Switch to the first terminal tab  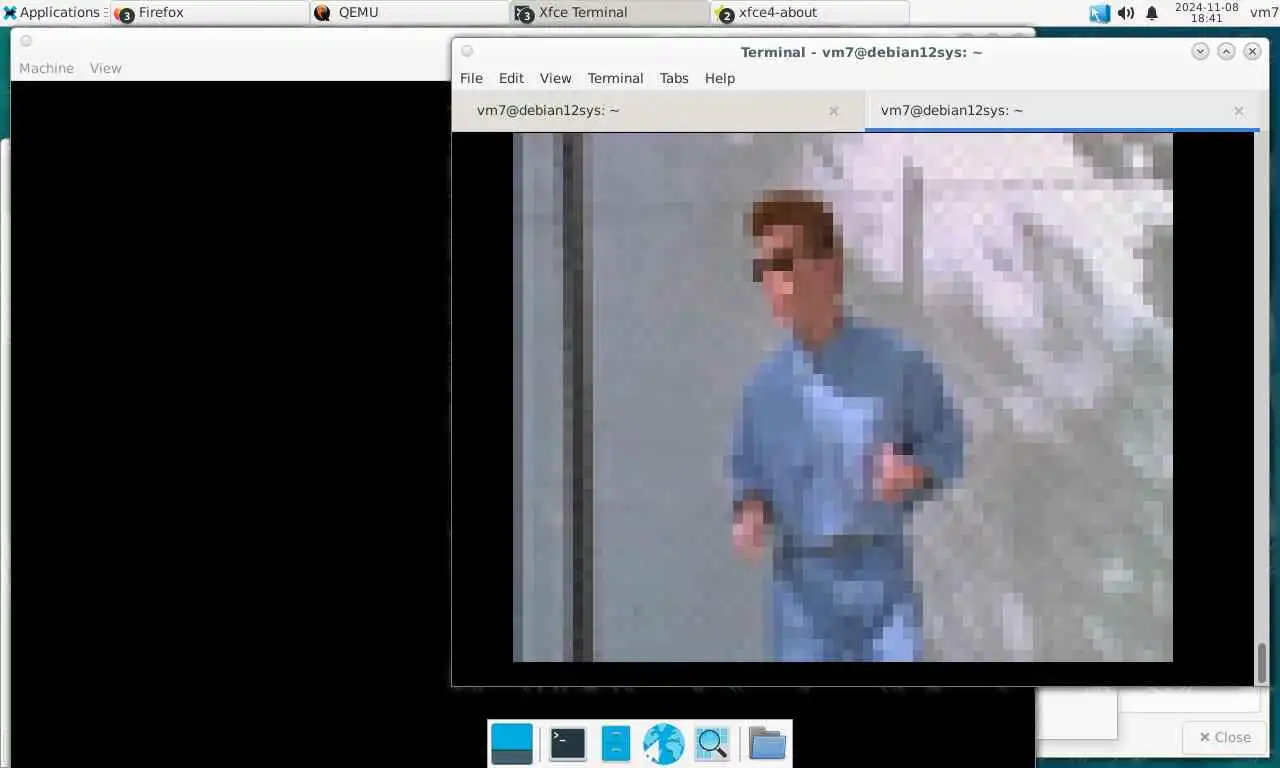[658, 111]
